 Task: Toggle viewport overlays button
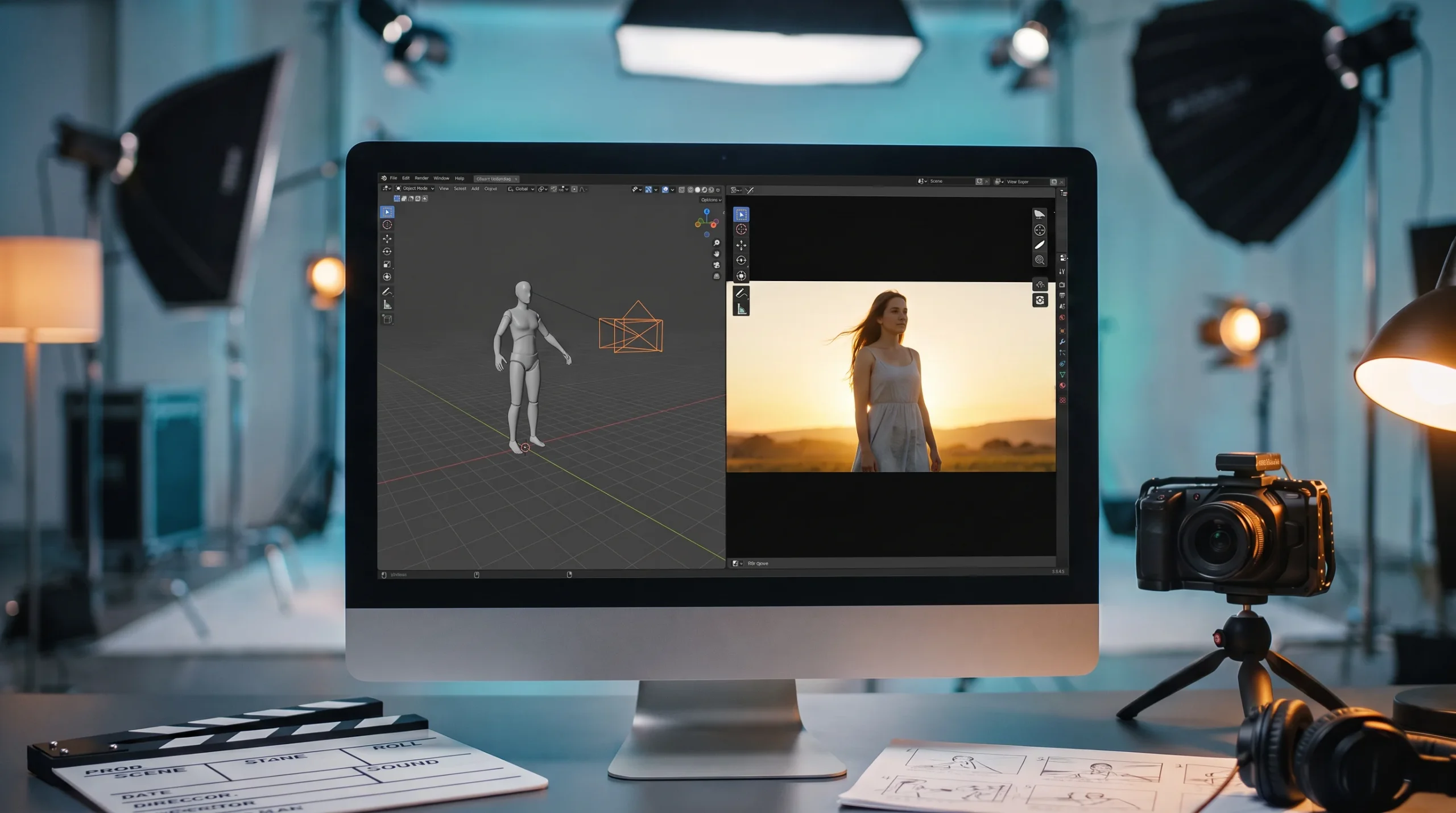(x=665, y=189)
